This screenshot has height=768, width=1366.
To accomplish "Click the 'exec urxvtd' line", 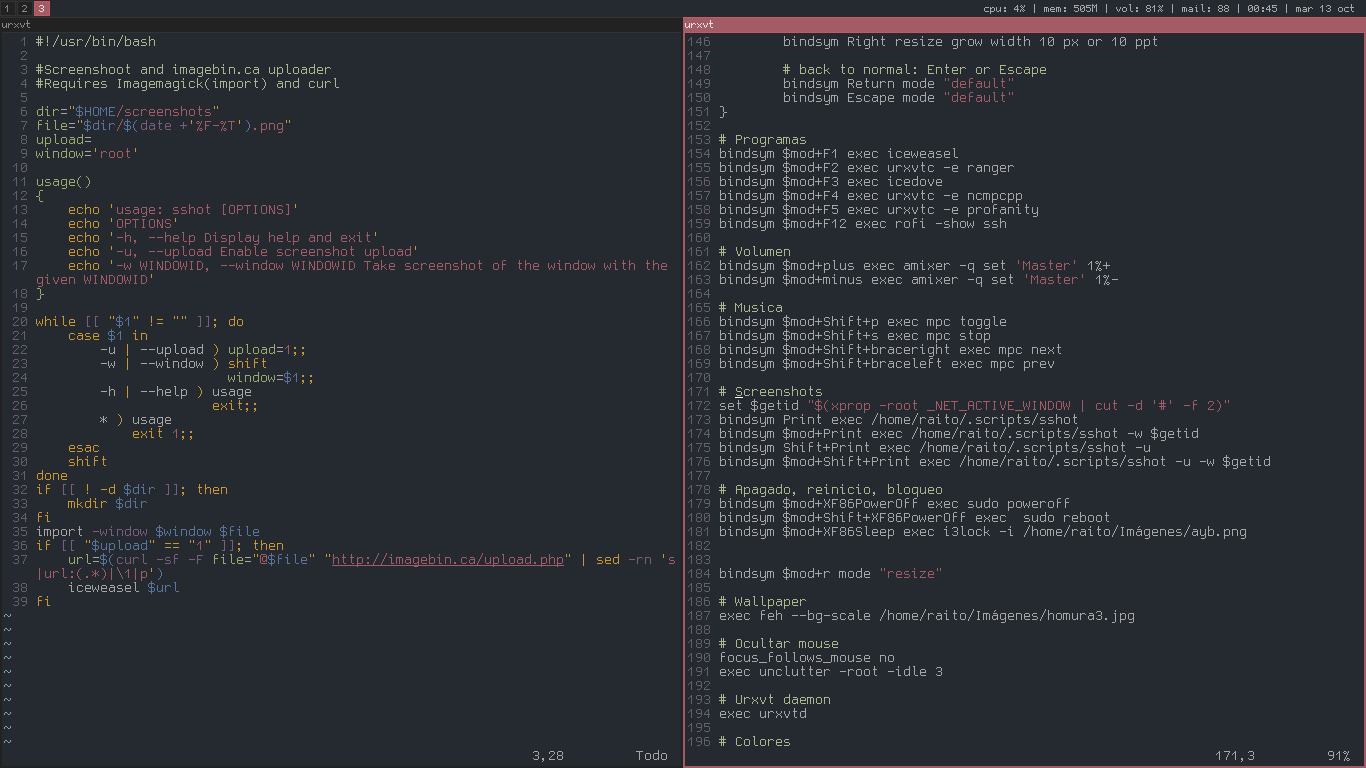I will 762,714.
